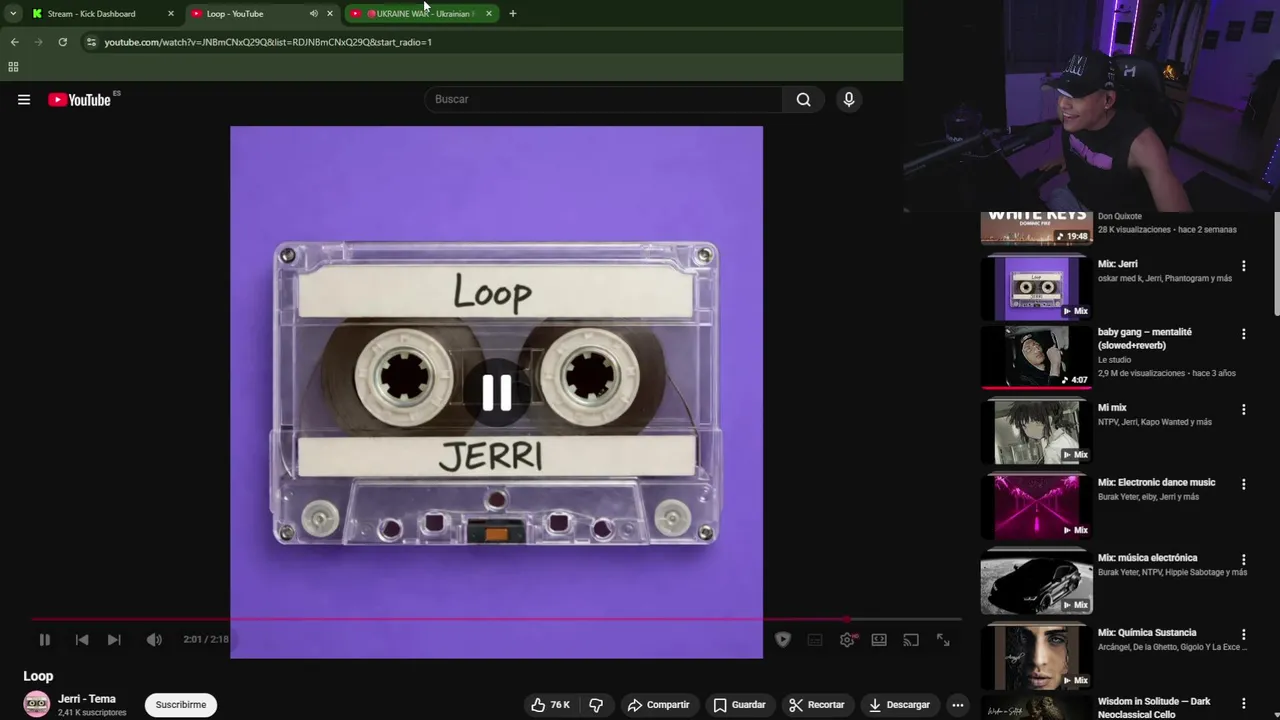The width and height of the screenshot is (1280, 720).
Task: Open the WHITE KEYS 19:48 video thumbnail
Action: 1036,228
